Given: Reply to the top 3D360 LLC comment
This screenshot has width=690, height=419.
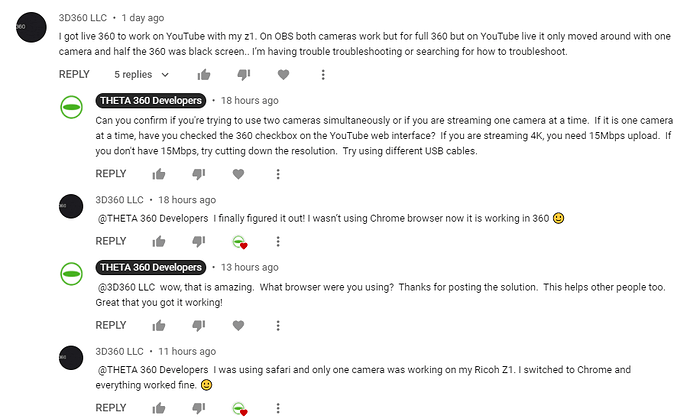Looking at the screenshot, I should coord(74,74).
